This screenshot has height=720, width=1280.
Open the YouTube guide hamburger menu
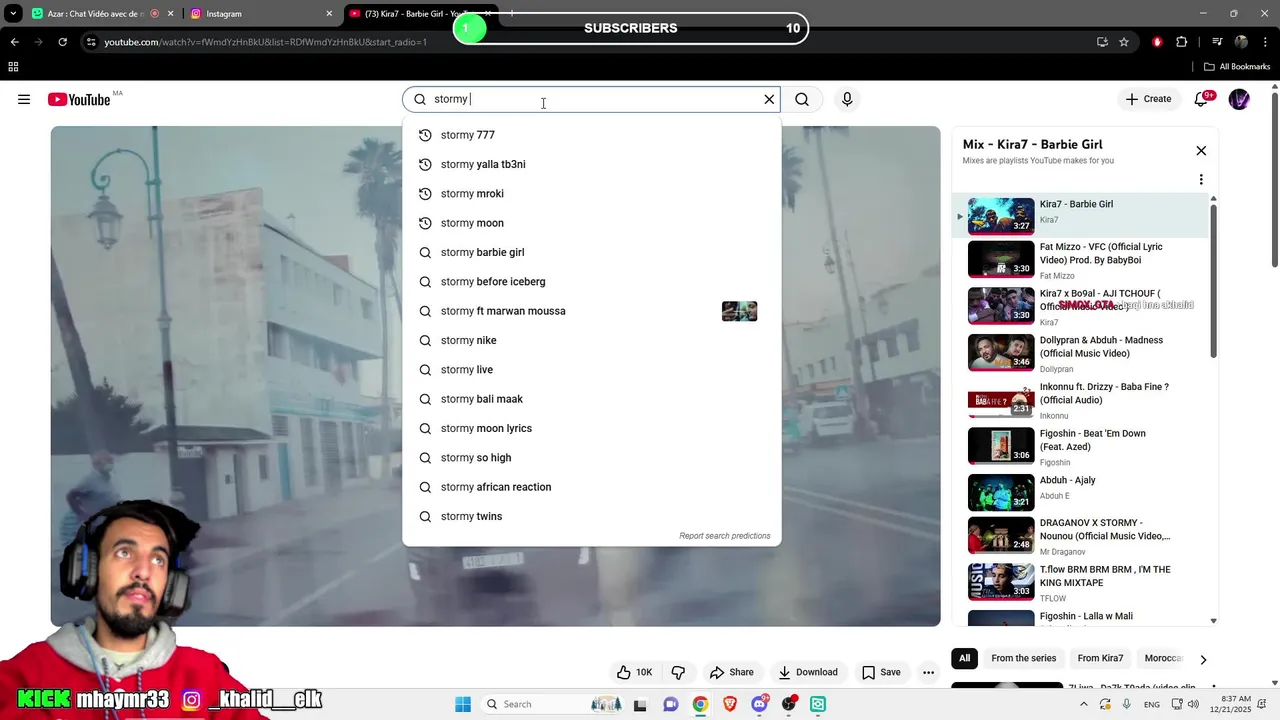pyautogui.click(x=24, y=99)
